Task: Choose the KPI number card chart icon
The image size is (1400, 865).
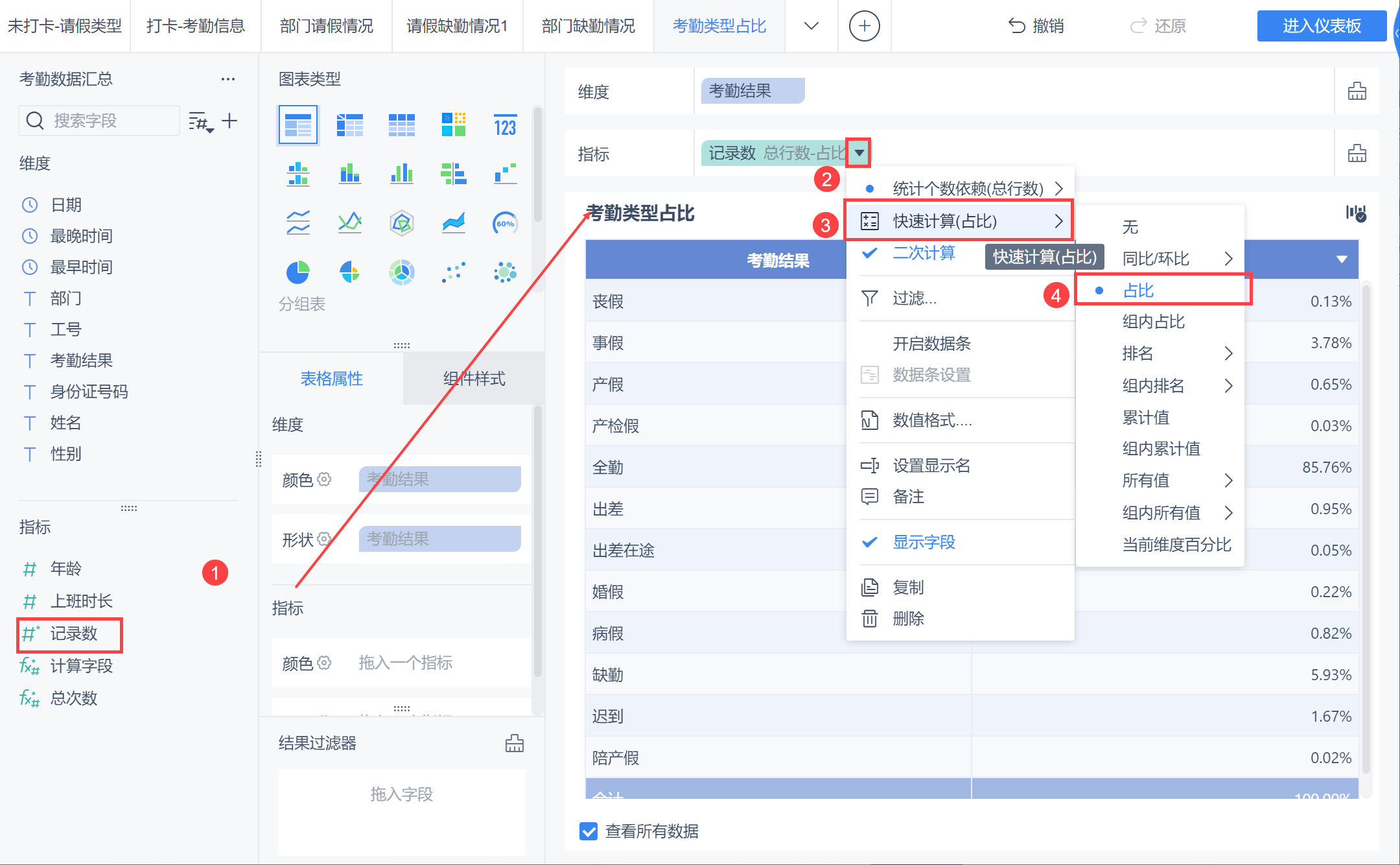Action: (505, 125)
